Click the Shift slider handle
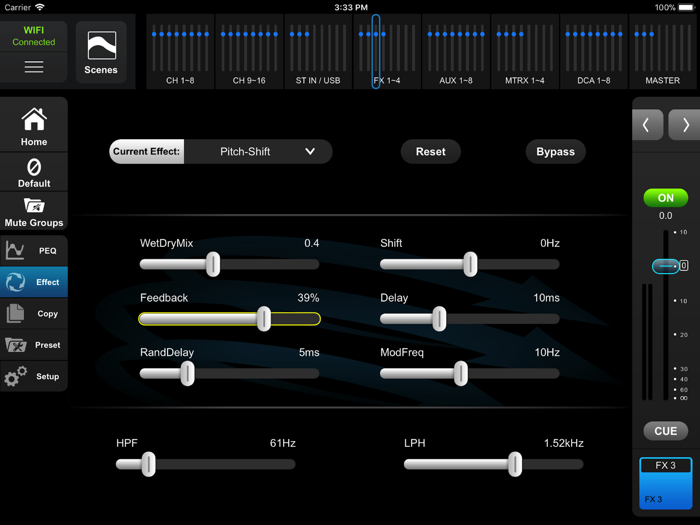Viewport: 700px width, 525px height. click(470, 264)
